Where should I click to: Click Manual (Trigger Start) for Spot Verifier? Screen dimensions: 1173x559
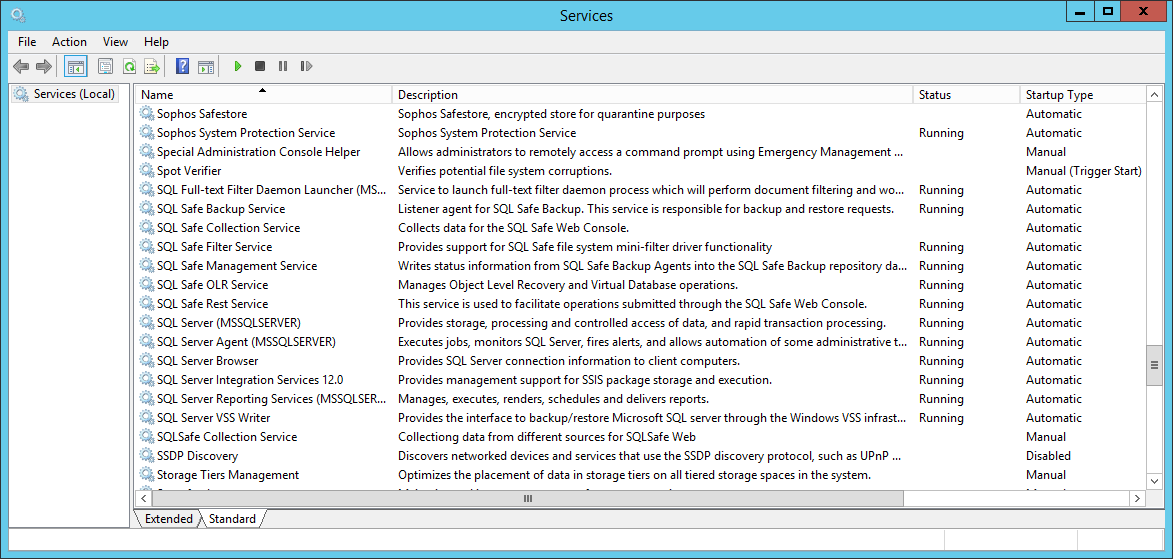(1083, 171)
